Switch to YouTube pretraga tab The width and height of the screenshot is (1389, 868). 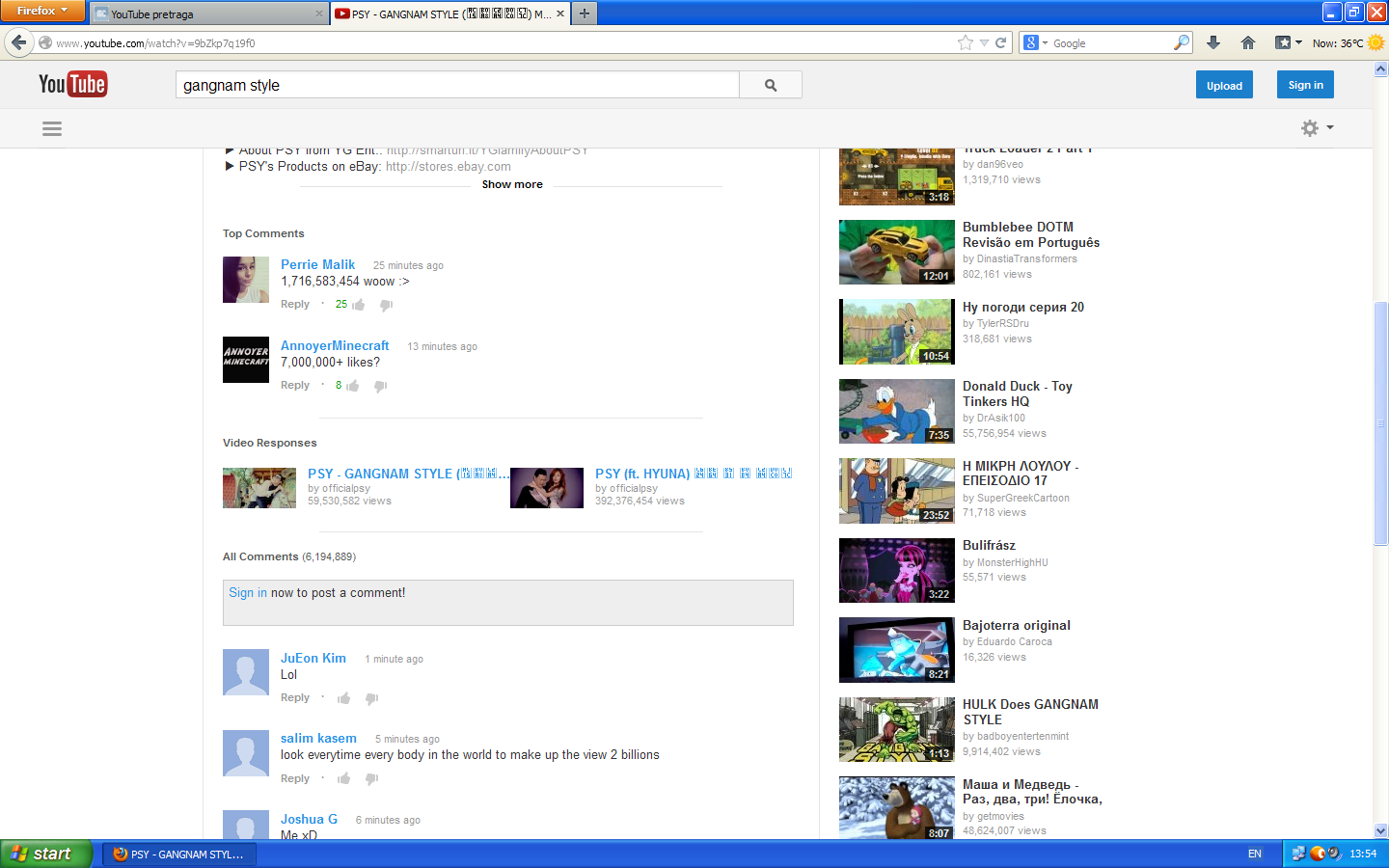tap(209, 14)
